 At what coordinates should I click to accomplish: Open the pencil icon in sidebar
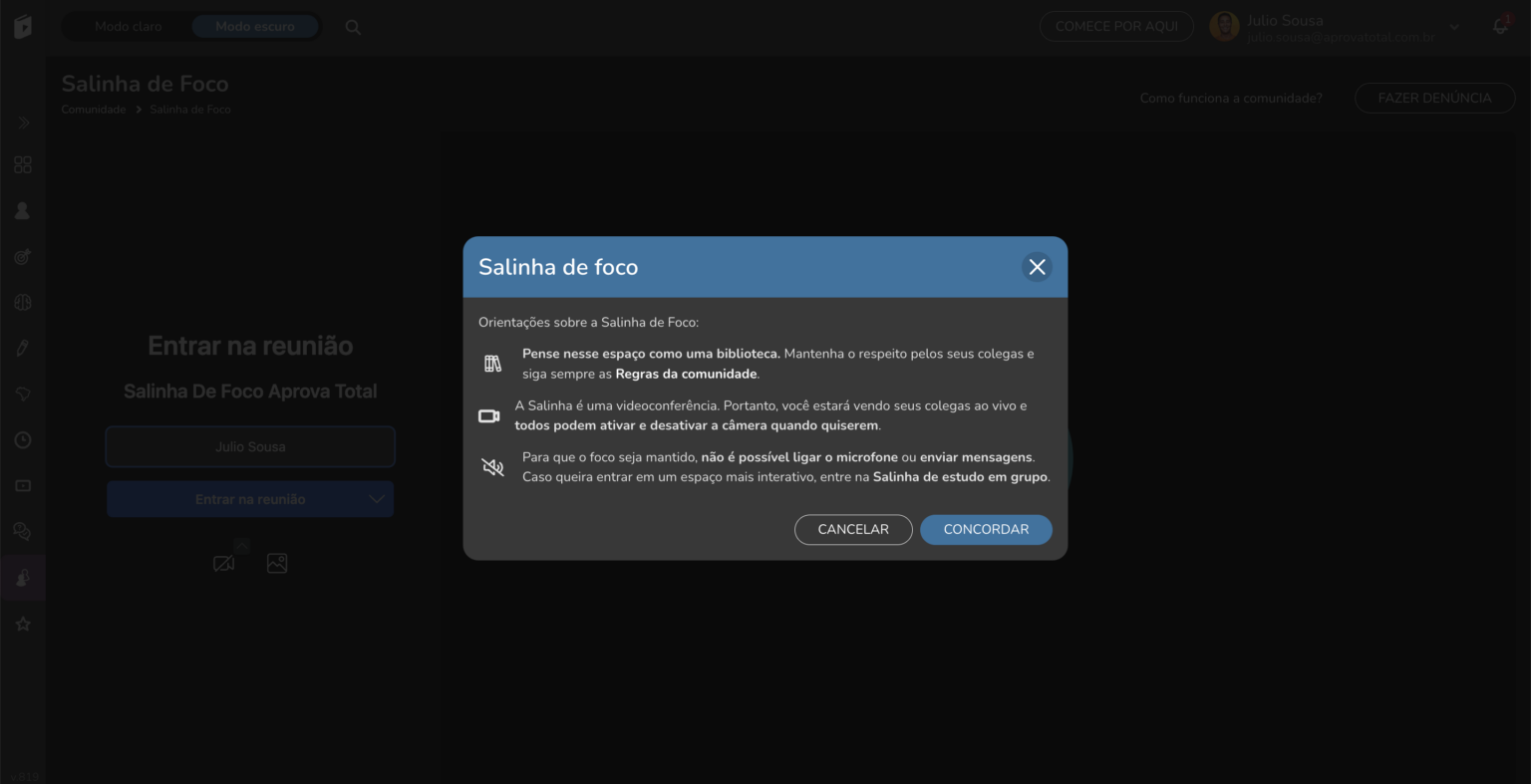[x=23, y=349]
